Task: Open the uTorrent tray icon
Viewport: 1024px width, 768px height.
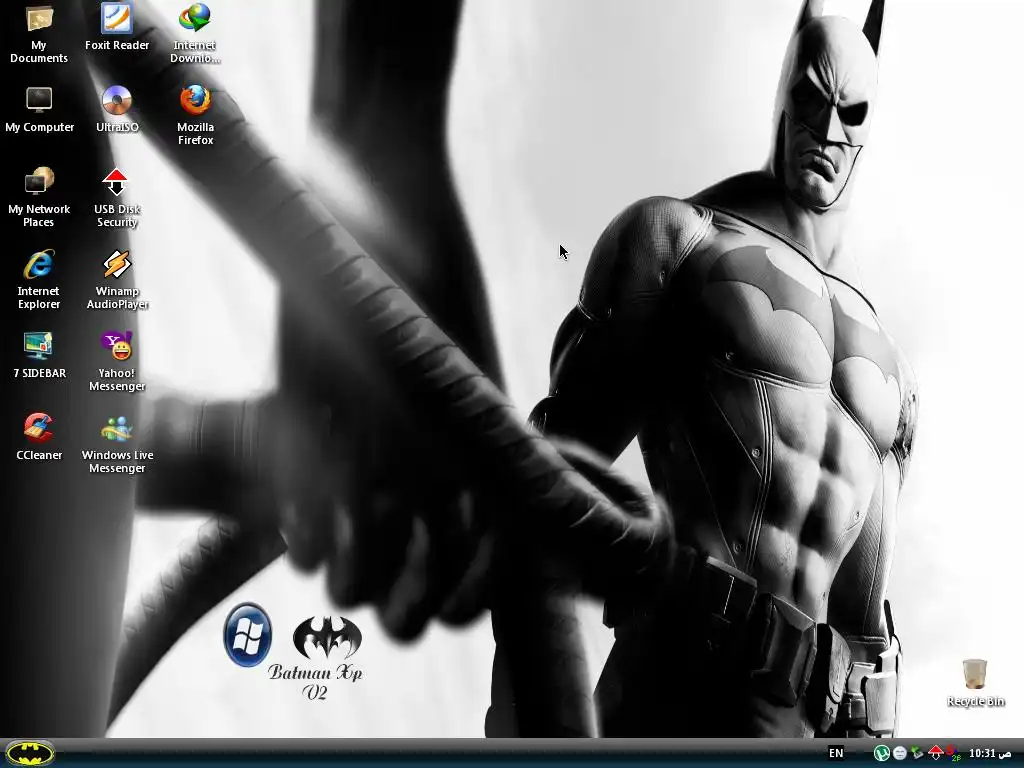Action: [882, 754]
